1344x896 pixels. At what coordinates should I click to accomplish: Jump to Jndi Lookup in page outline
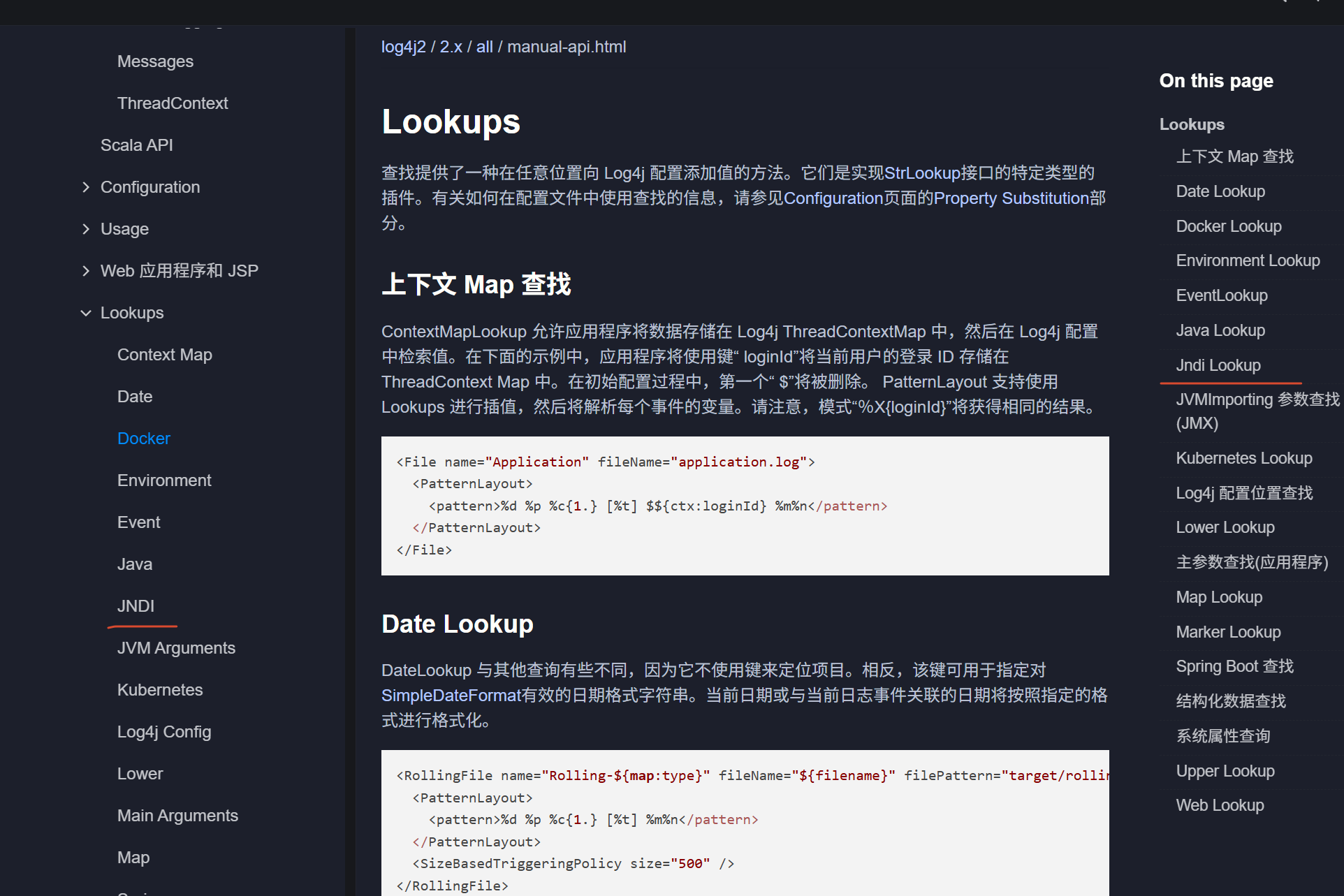tap(1218, 365)
